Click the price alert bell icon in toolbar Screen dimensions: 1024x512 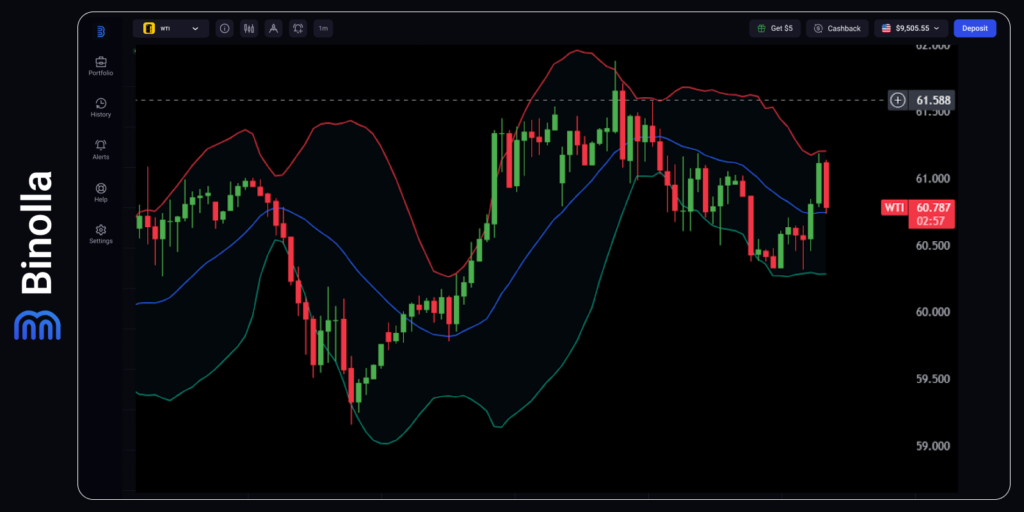click(298, 29)
